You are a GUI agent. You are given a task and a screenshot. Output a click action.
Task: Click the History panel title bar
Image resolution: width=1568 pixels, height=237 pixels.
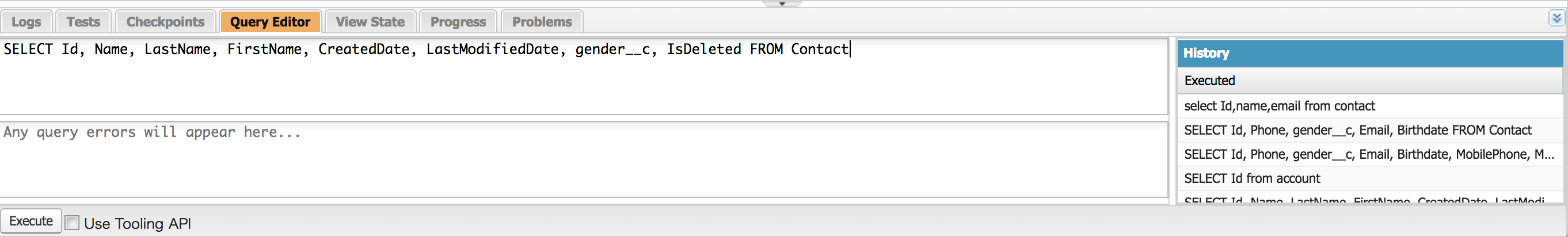(x=1370, y=53)
